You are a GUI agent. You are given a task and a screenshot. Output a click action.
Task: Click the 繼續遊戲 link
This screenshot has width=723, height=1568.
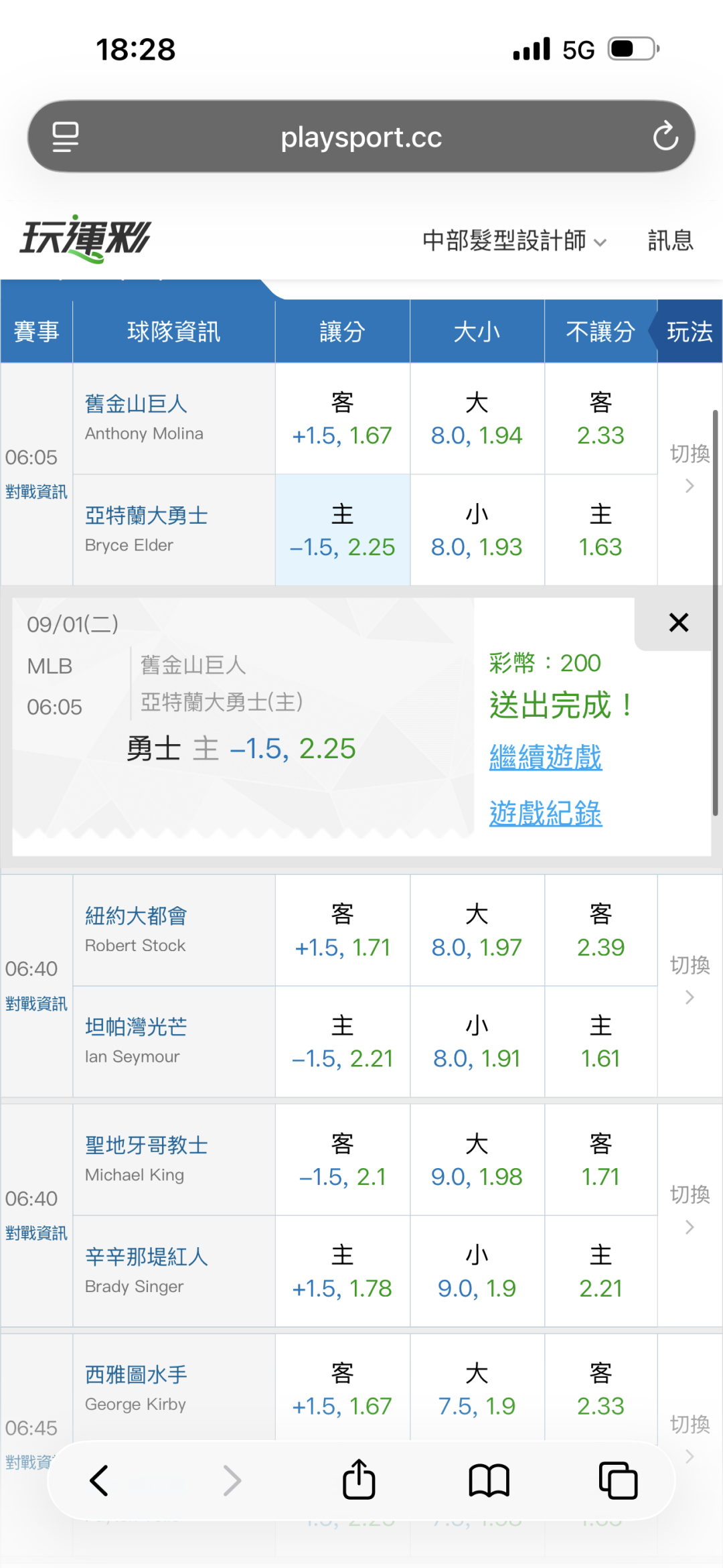pos(546,758)
